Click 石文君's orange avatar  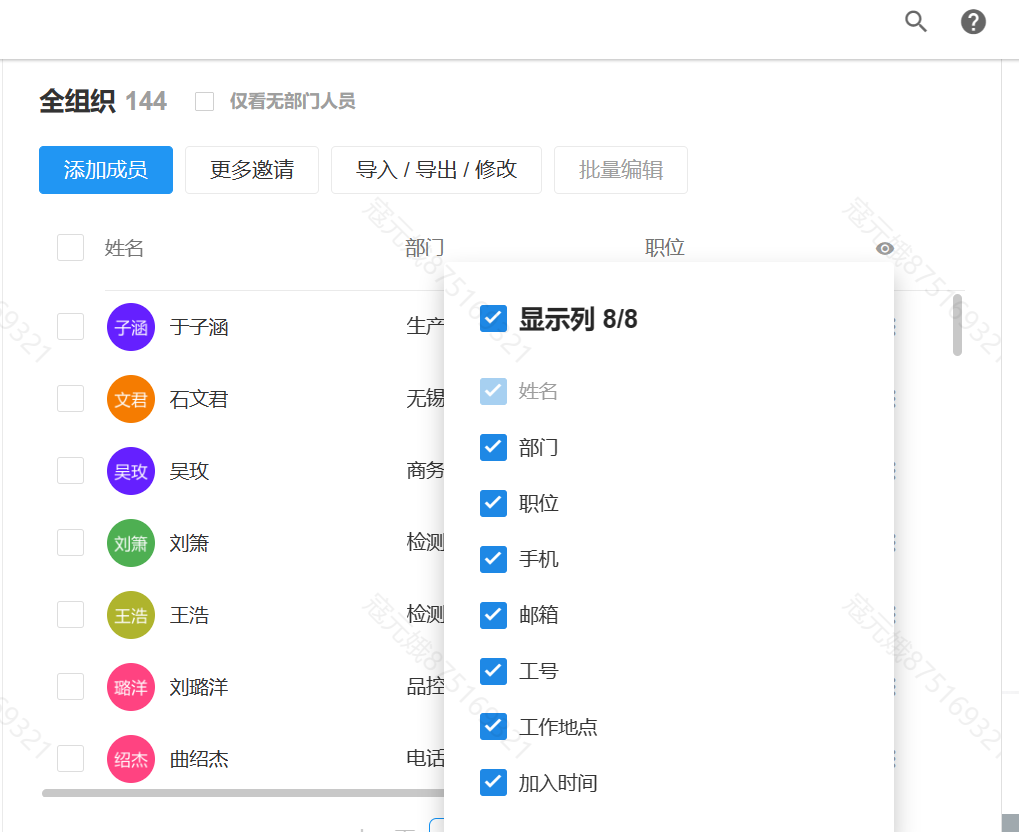pos(131,399)
